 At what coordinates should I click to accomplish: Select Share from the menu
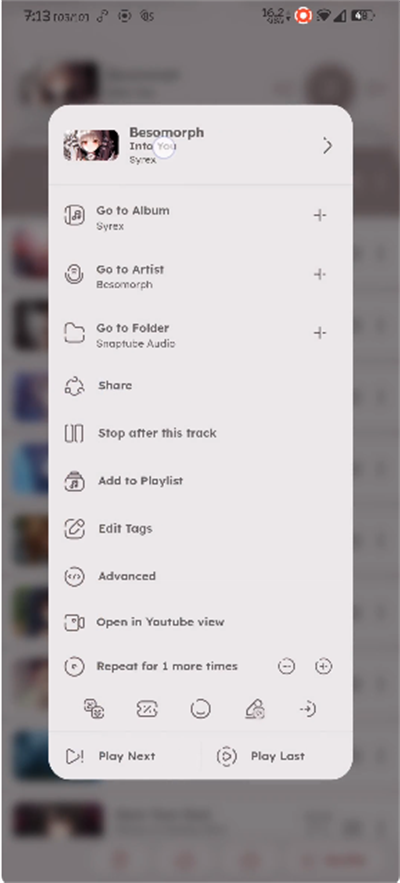[201, 386]
